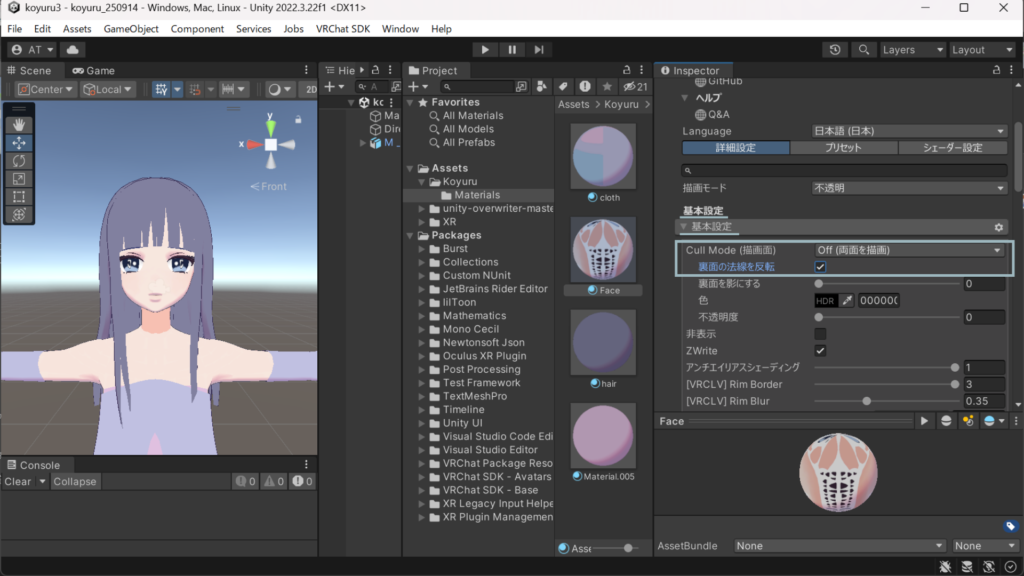
Task: Switch to the Game tab
Action: pyautogui.click(x=93, y=71)
